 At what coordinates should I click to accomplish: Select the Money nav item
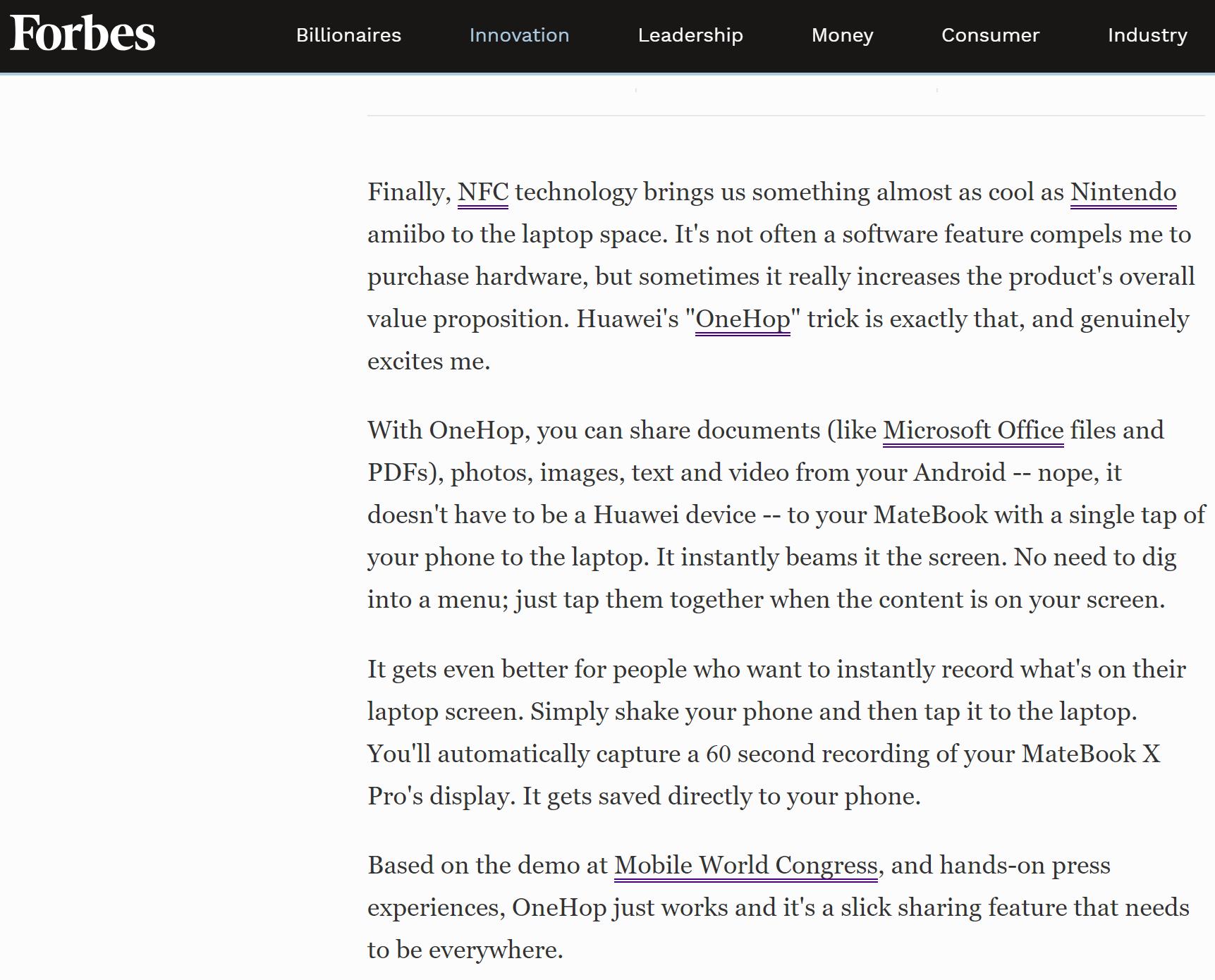coord(842,35)
